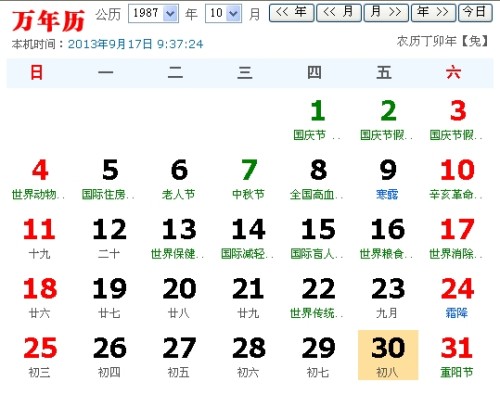Select October 1 国庆节 date

[317, 120]
